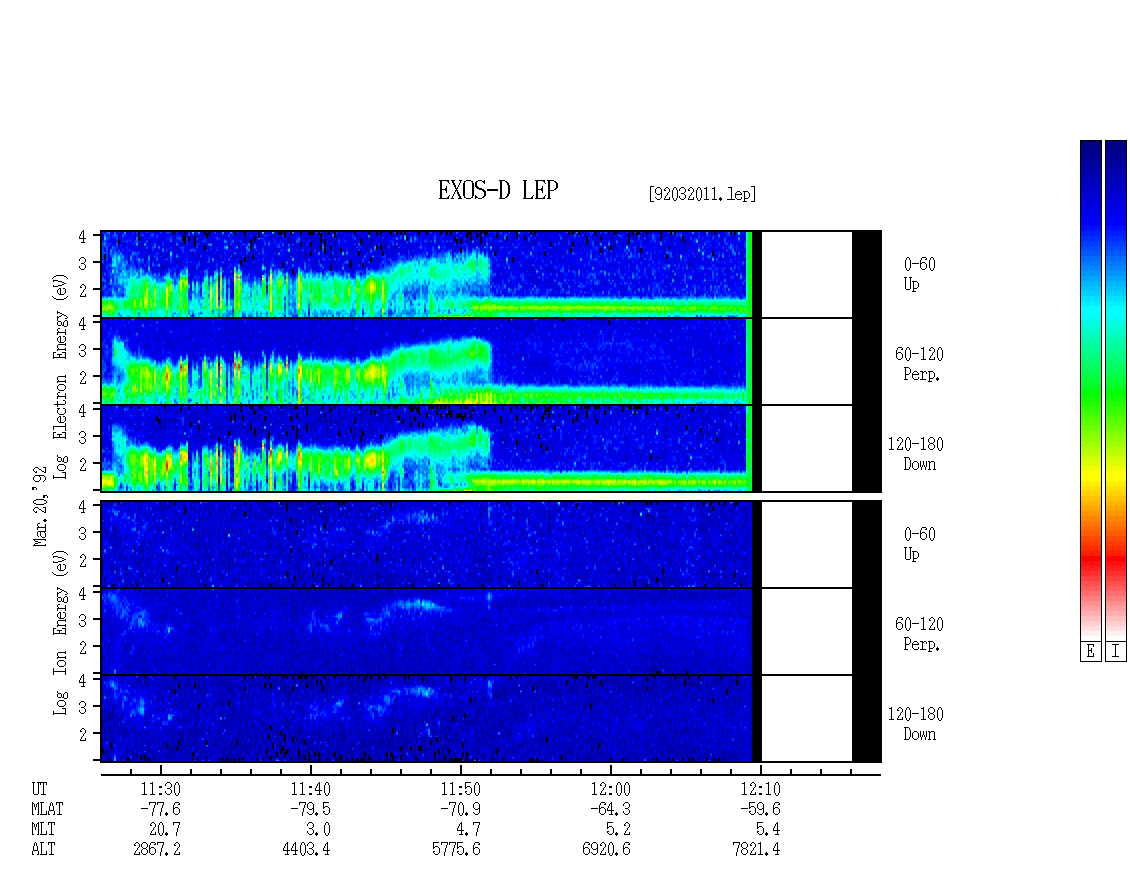Viewport: 1130px width, 875px height.
Task: Click the ion 0-60 Up spectrogram panel
Action: pyautogui.click(x=491, y=544)
